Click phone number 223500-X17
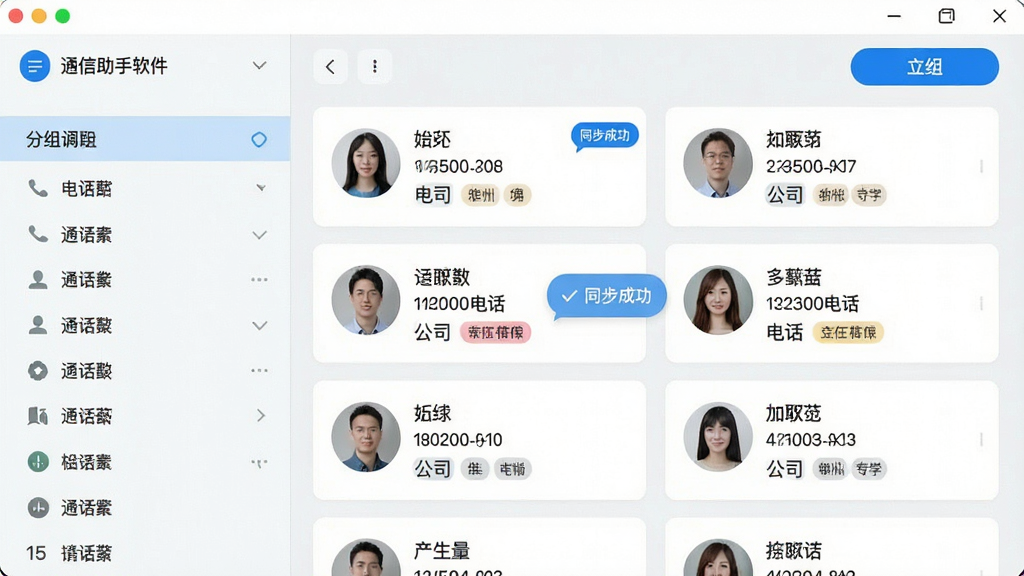The image size is (1024, 576). (810, 167)
